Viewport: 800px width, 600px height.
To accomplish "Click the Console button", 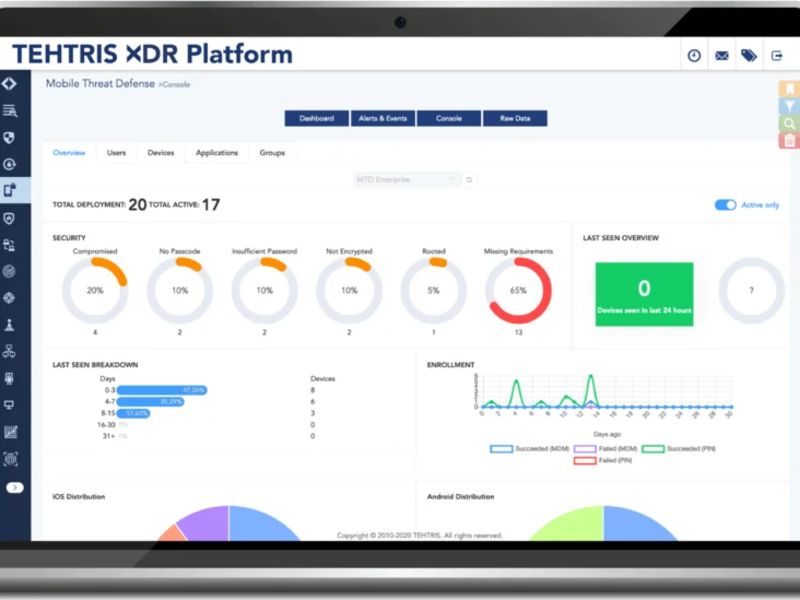I will point(449,118).
